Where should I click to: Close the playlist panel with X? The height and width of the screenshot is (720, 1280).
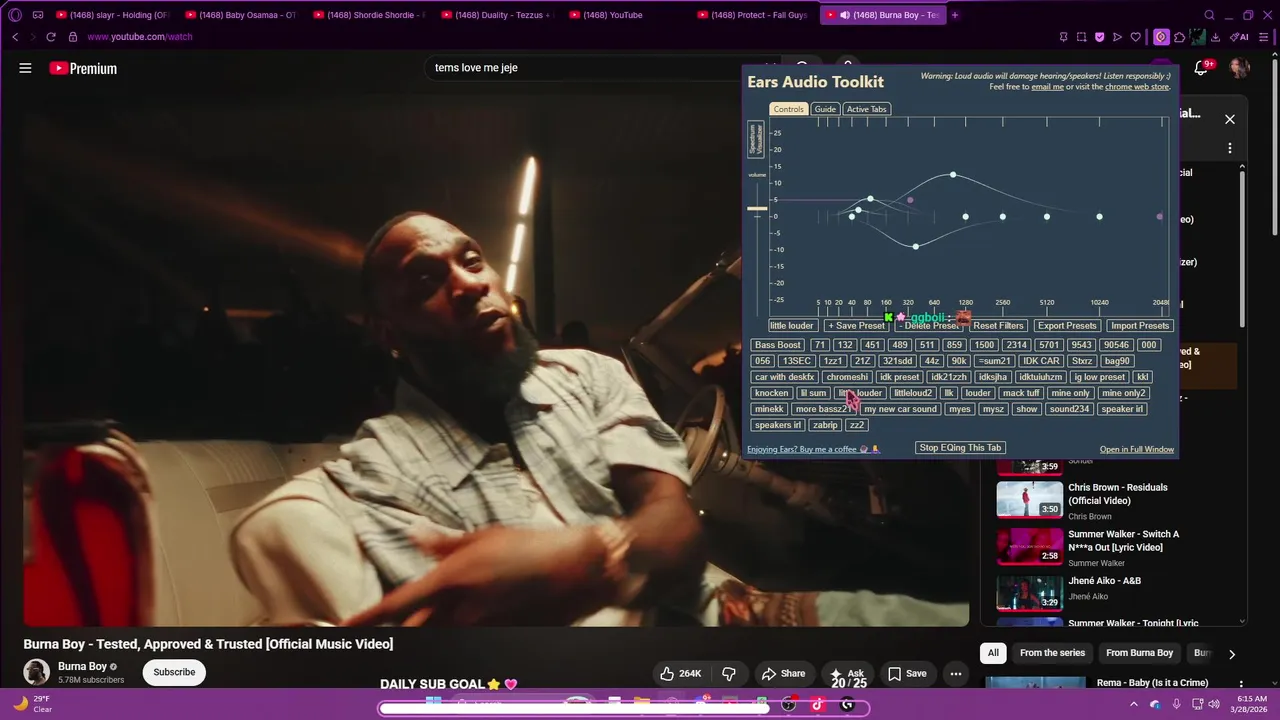tap(1230, 119)
